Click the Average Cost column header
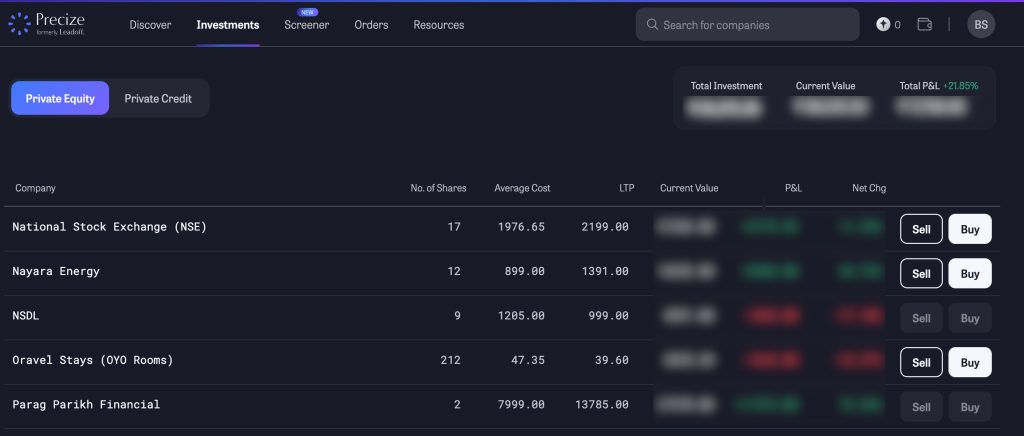Screen dimensions: 1024x436 pyautogui.click(x=522, y=188)
